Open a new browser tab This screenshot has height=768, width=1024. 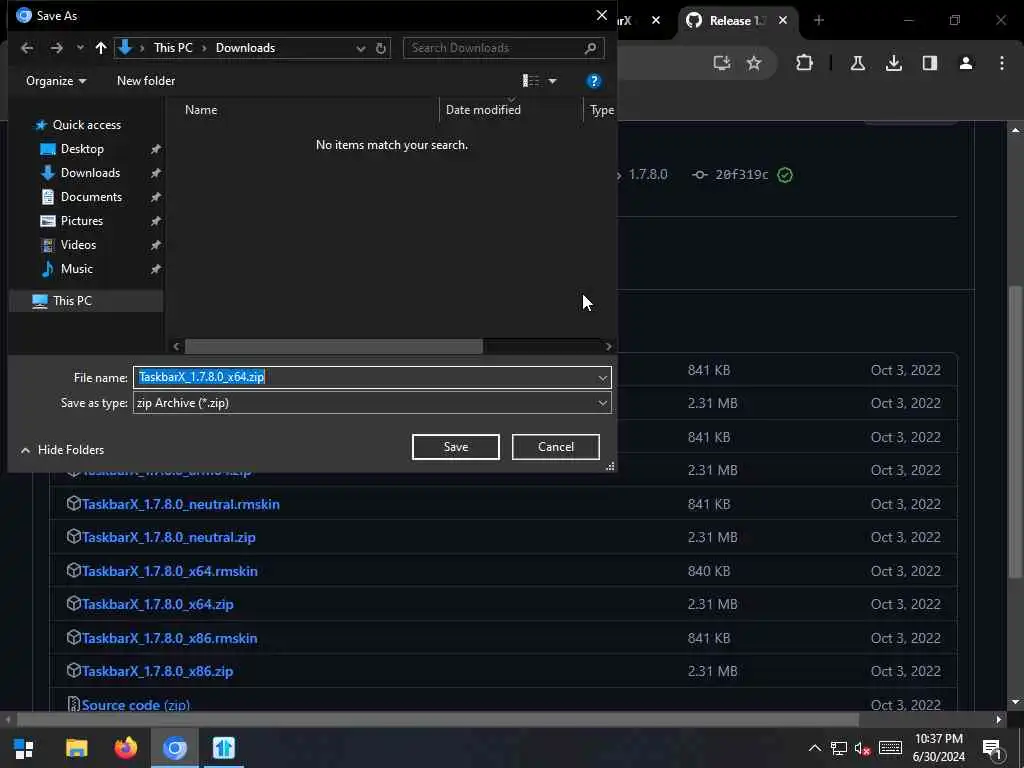(x=819, y=20)
